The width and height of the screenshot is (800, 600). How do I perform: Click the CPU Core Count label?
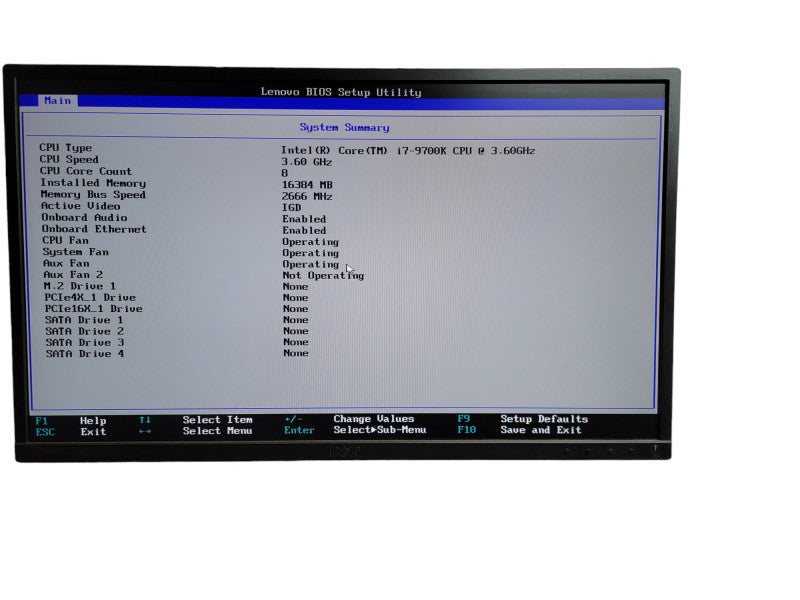pyautogui.click(x=86, y=171)
